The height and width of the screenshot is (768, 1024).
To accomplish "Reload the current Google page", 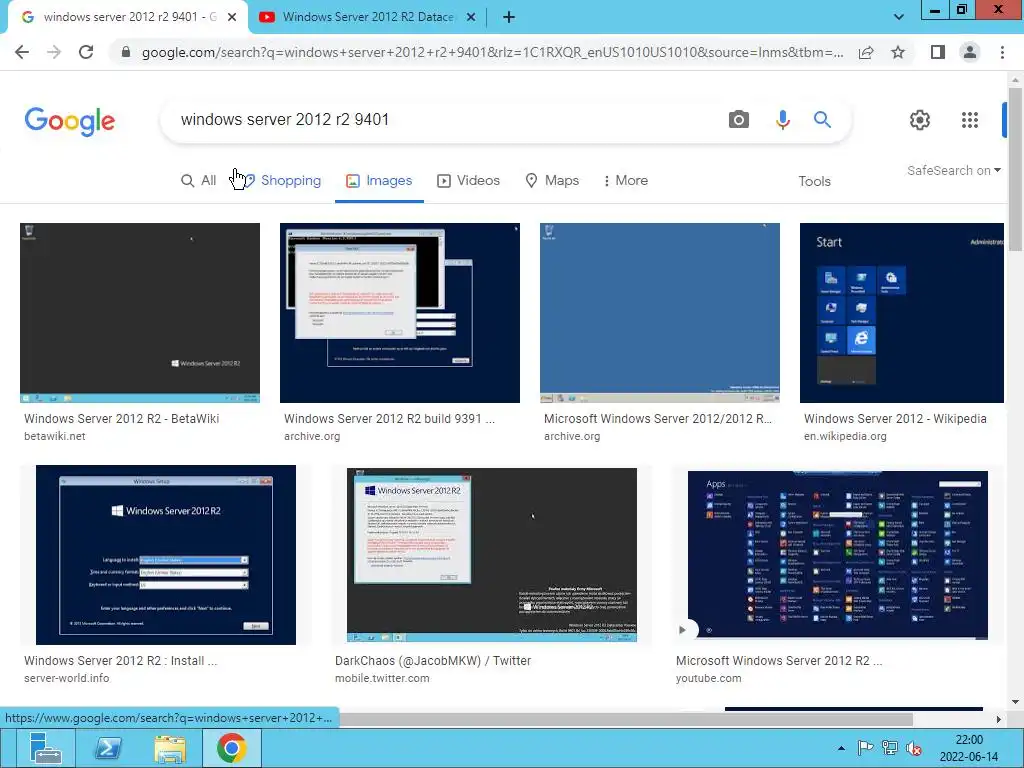I will (x=86, y=52).
